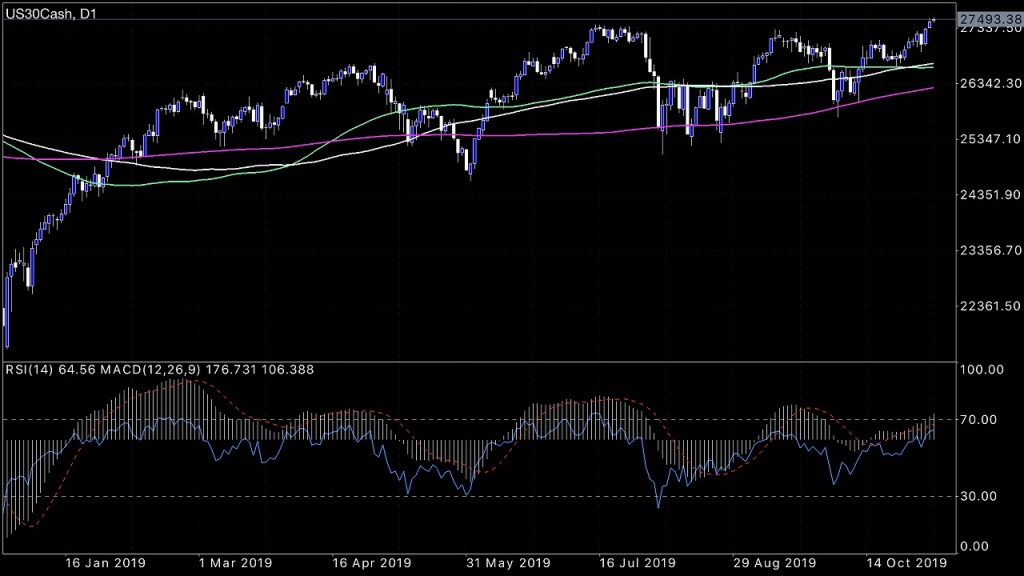1024x576 pixels.
Task: Select the current price tag 27493.38
Action: pyautogui.click(x=988, y=19)
